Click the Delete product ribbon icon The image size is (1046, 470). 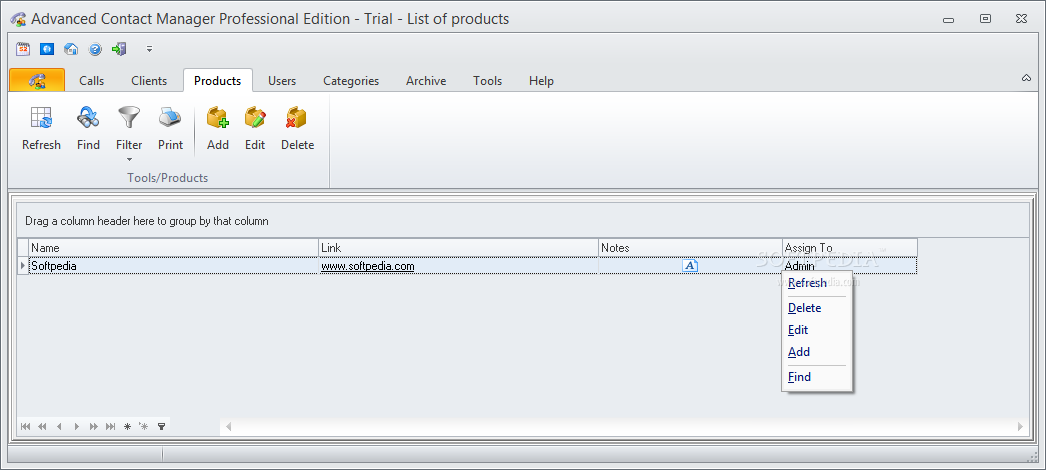tap(296, 118)
